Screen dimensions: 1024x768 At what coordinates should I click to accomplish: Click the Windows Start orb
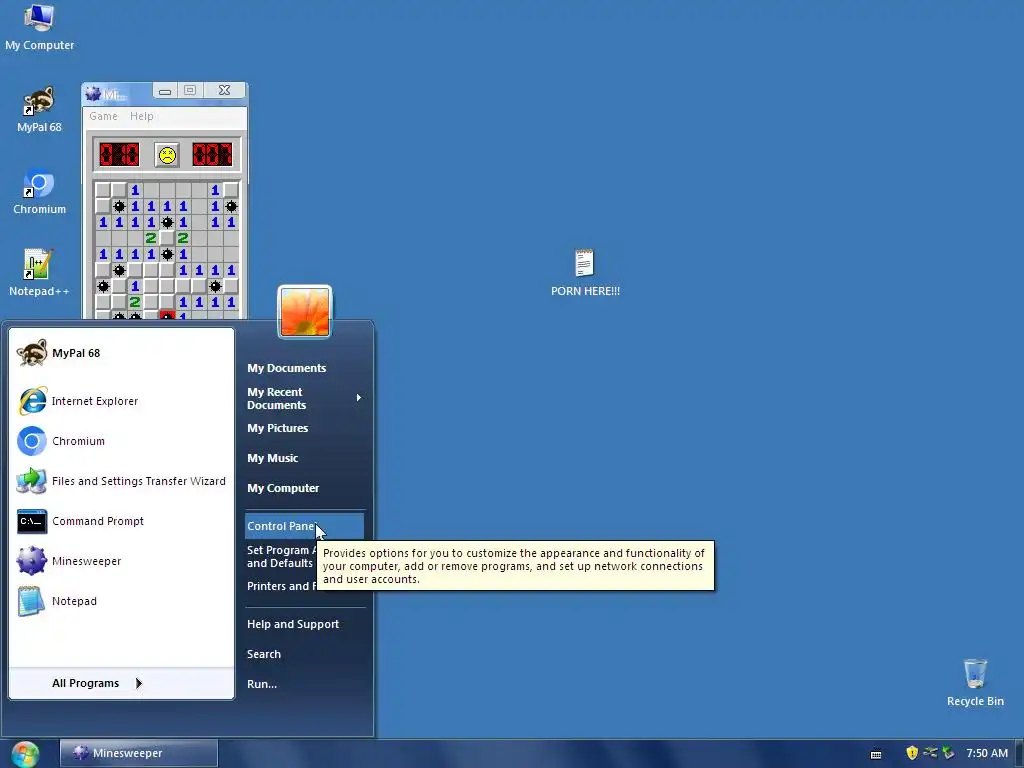[25, 754]
